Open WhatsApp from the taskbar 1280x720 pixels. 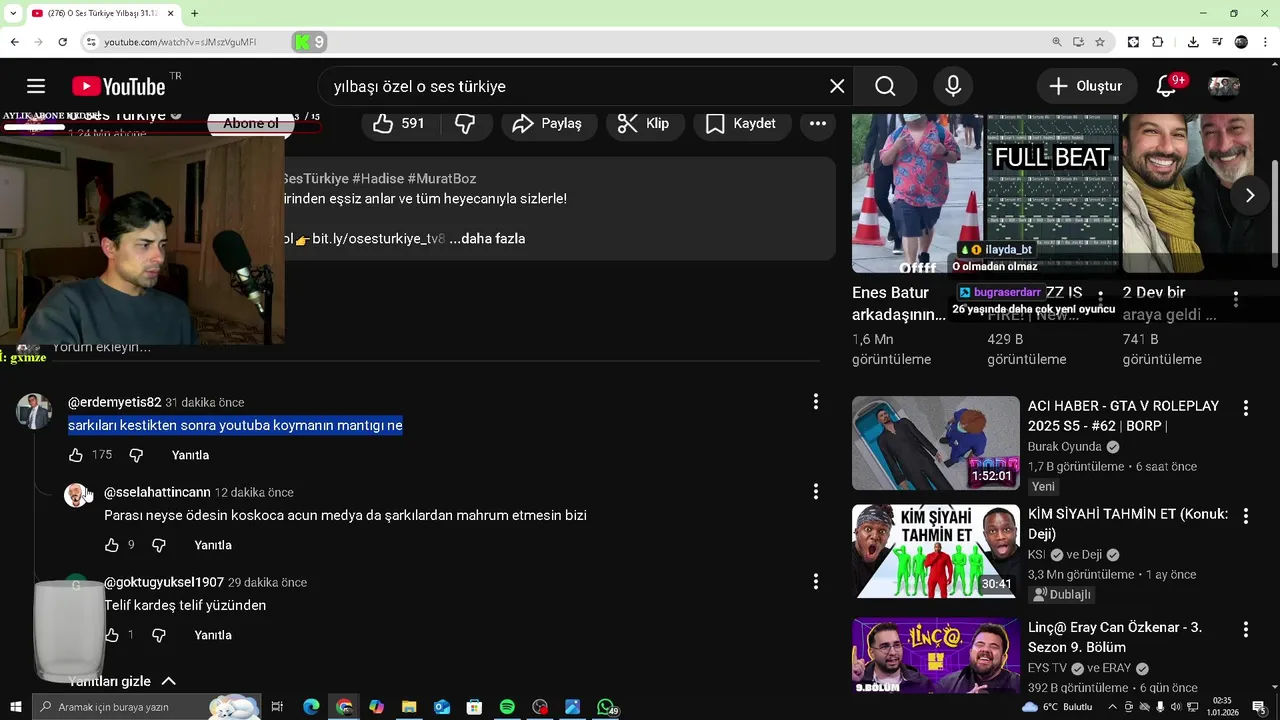(x=605, y=707)
